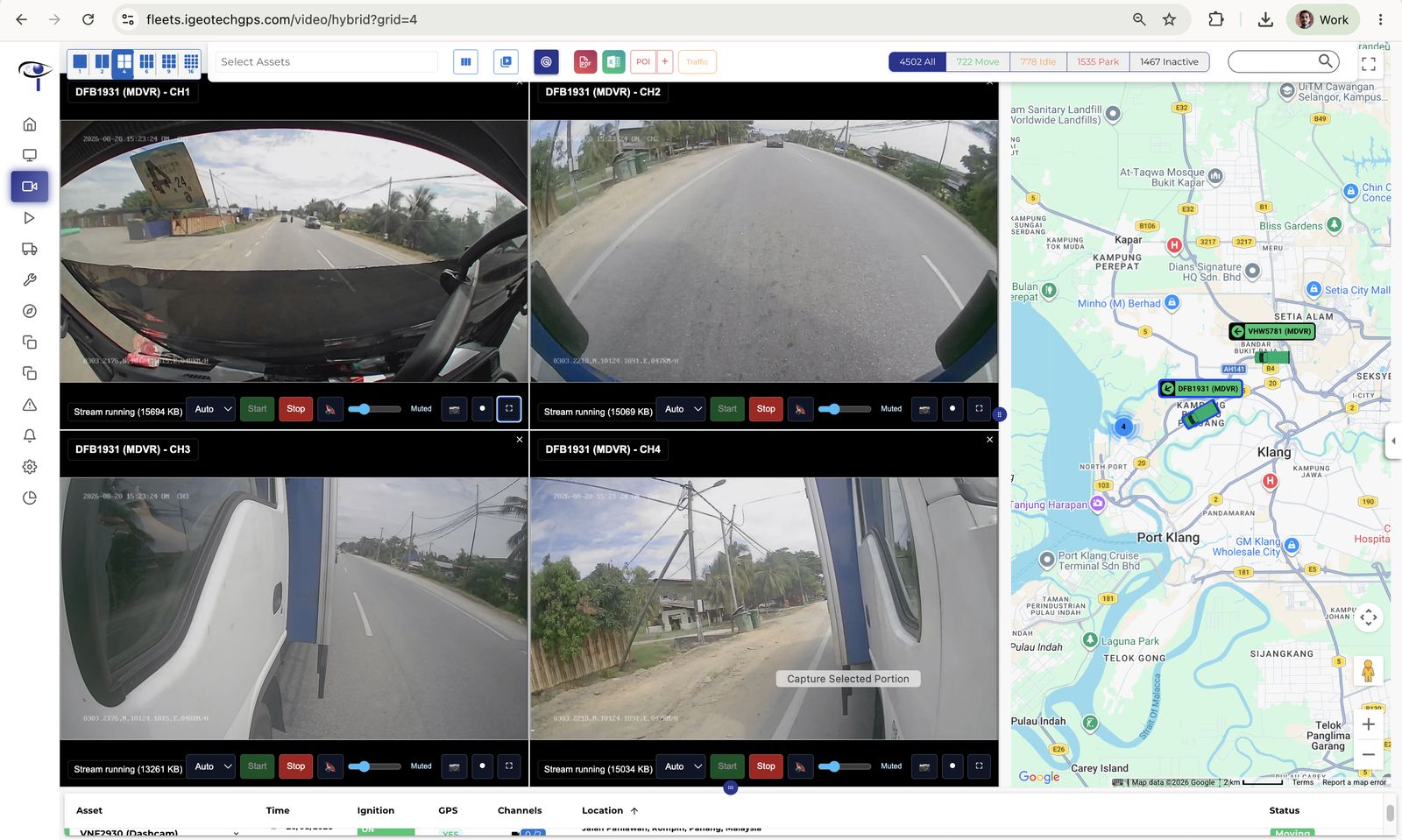Screen dimensions: 1402x840
Task: Open the live video camera section
Action: pyautogui.click(x=30, y=187)
